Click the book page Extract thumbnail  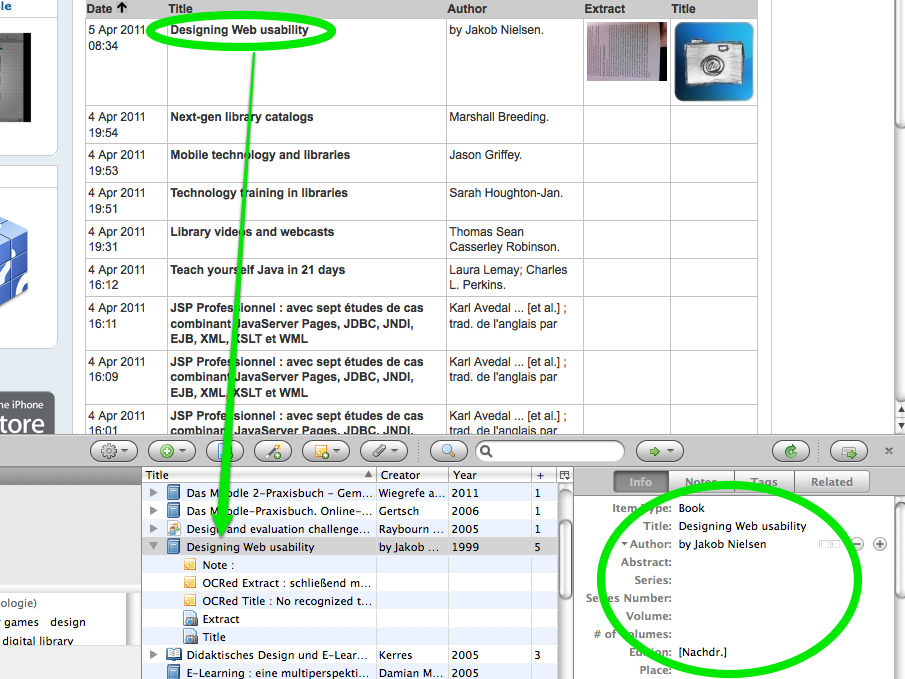click(626, 52)
